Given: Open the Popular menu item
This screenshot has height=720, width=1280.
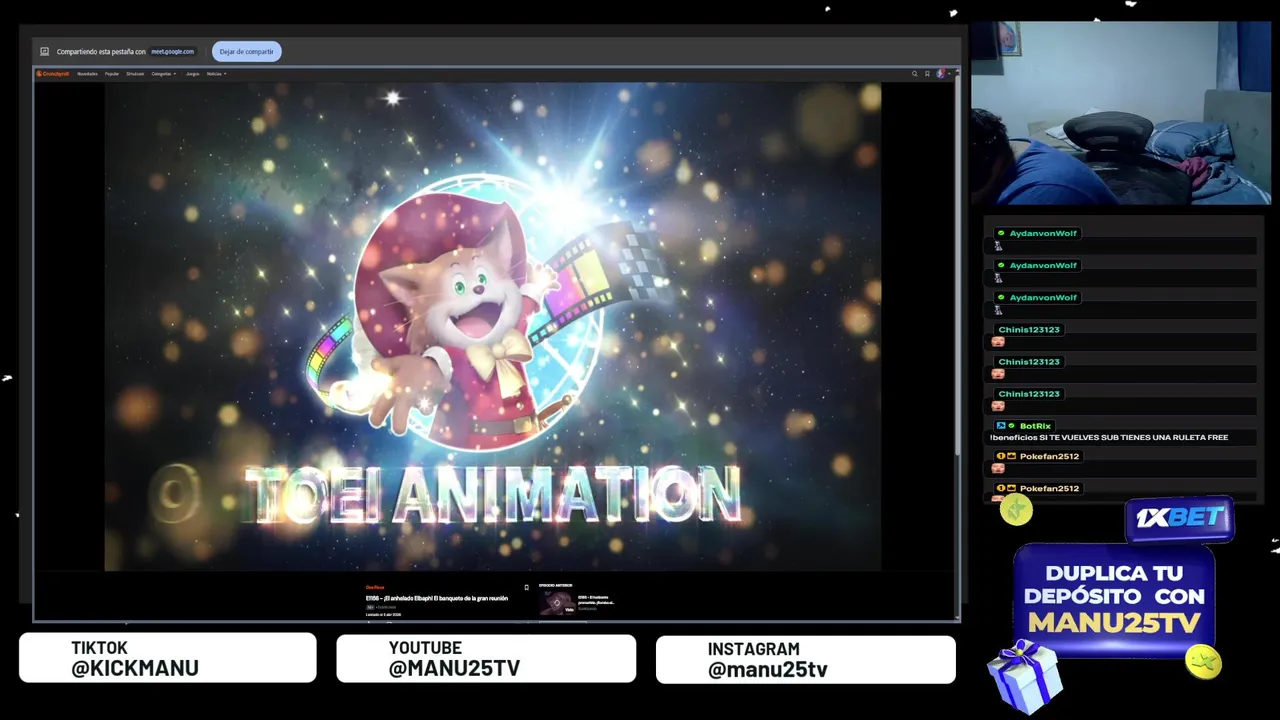Looking at the screenshot, I should point(112,74).
